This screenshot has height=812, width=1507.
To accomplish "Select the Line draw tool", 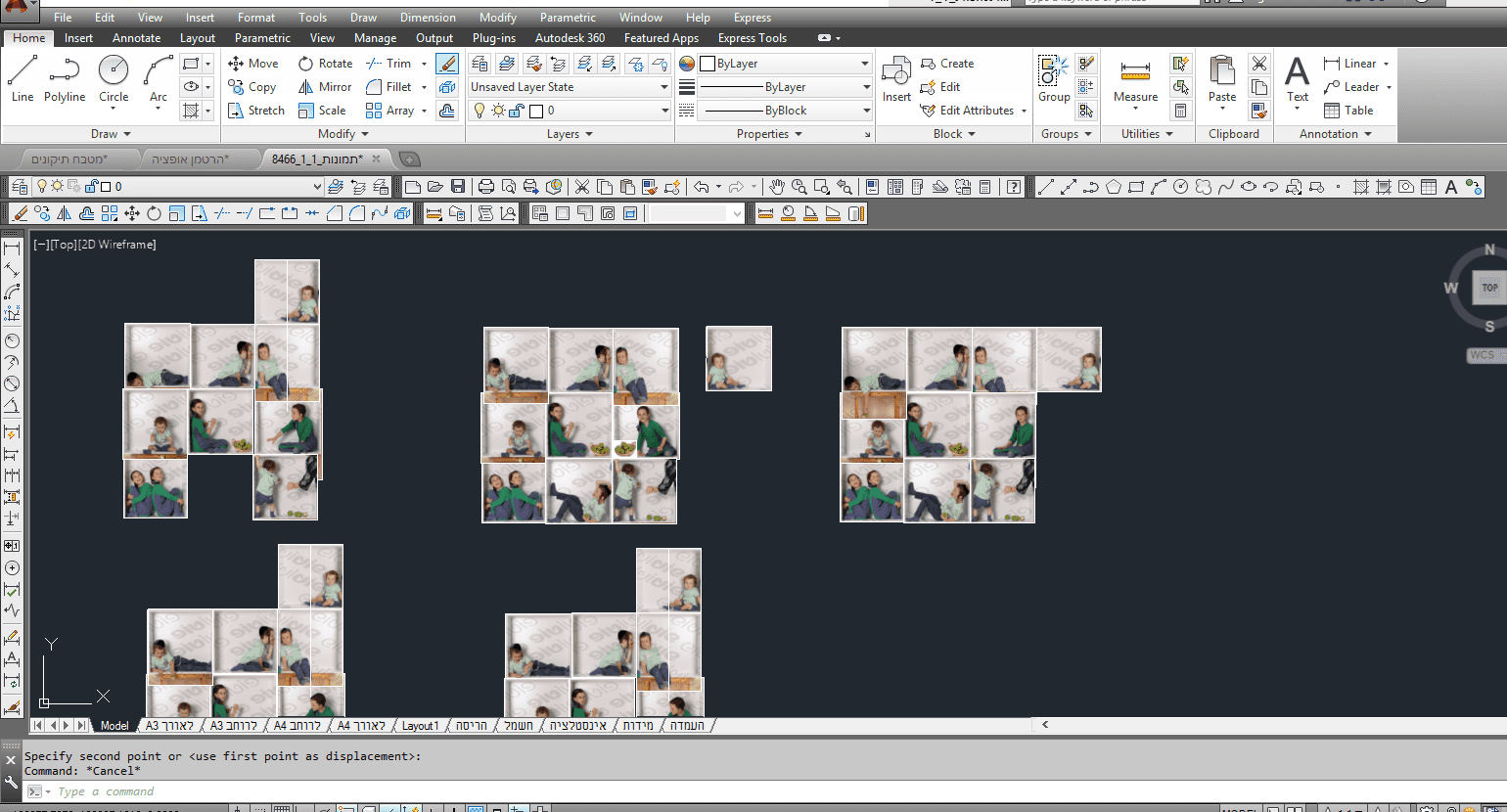I will 23,78.
